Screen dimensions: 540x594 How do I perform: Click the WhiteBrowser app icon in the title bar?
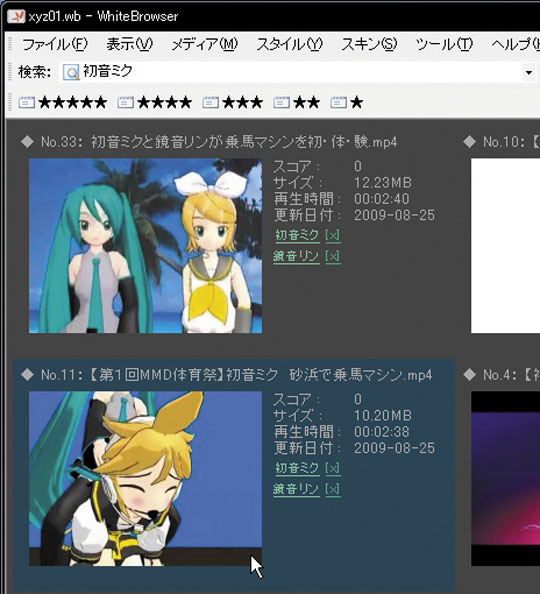pyautogui.click(x=16, y=16)
